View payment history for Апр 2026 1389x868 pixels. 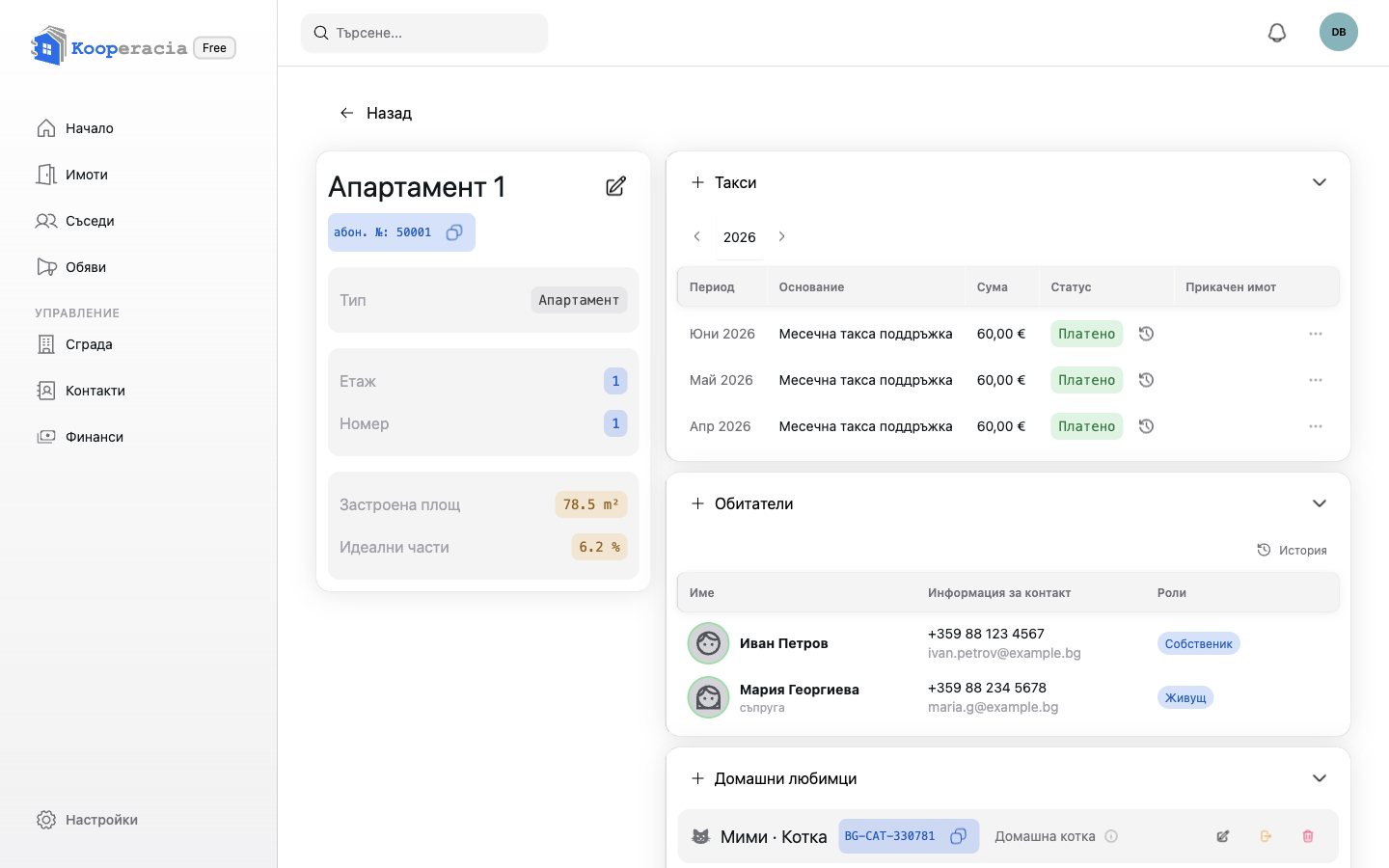1146,426
